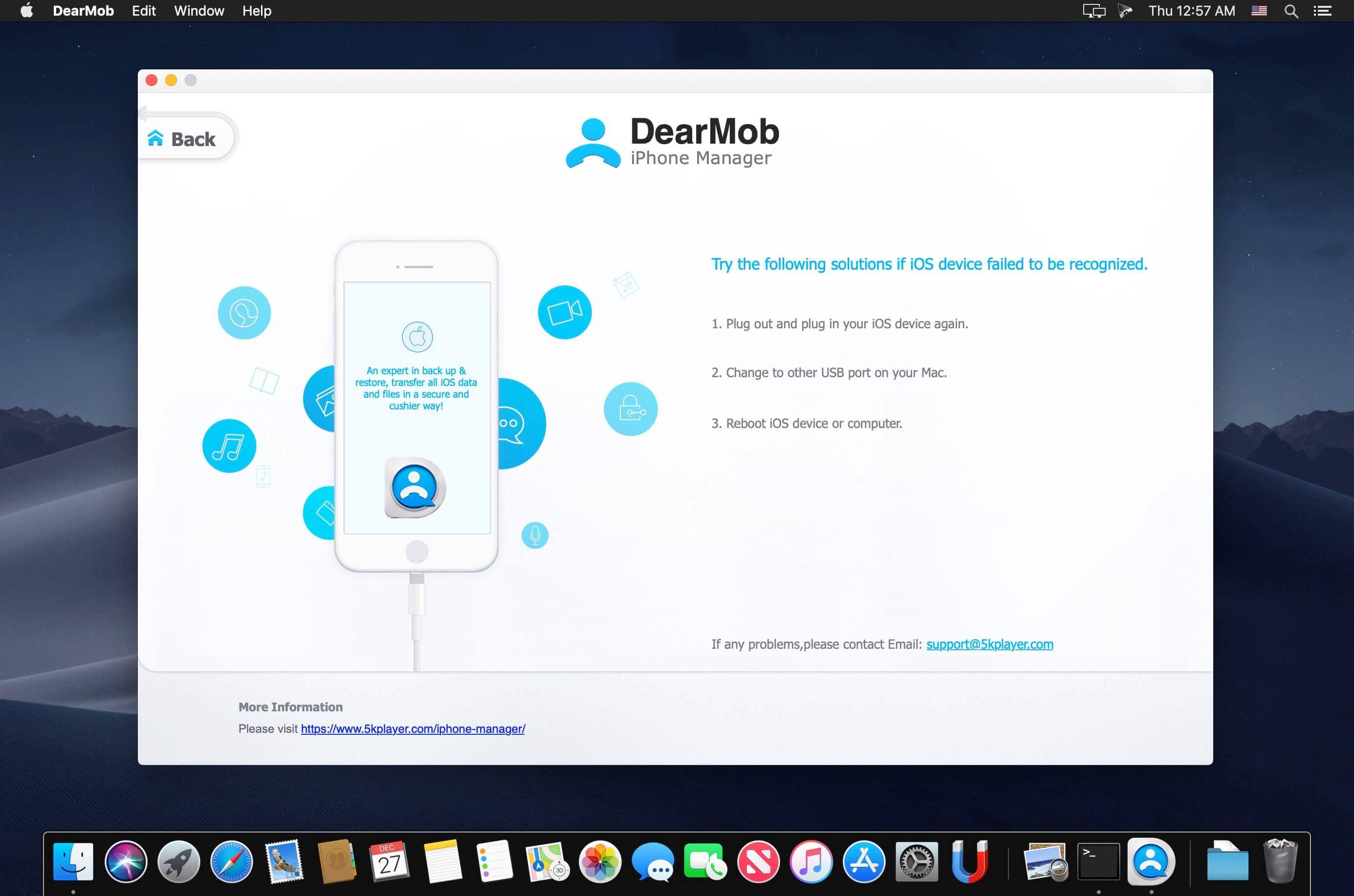
Task: Open Launchpad from the Dock
Action: [178, 861]
